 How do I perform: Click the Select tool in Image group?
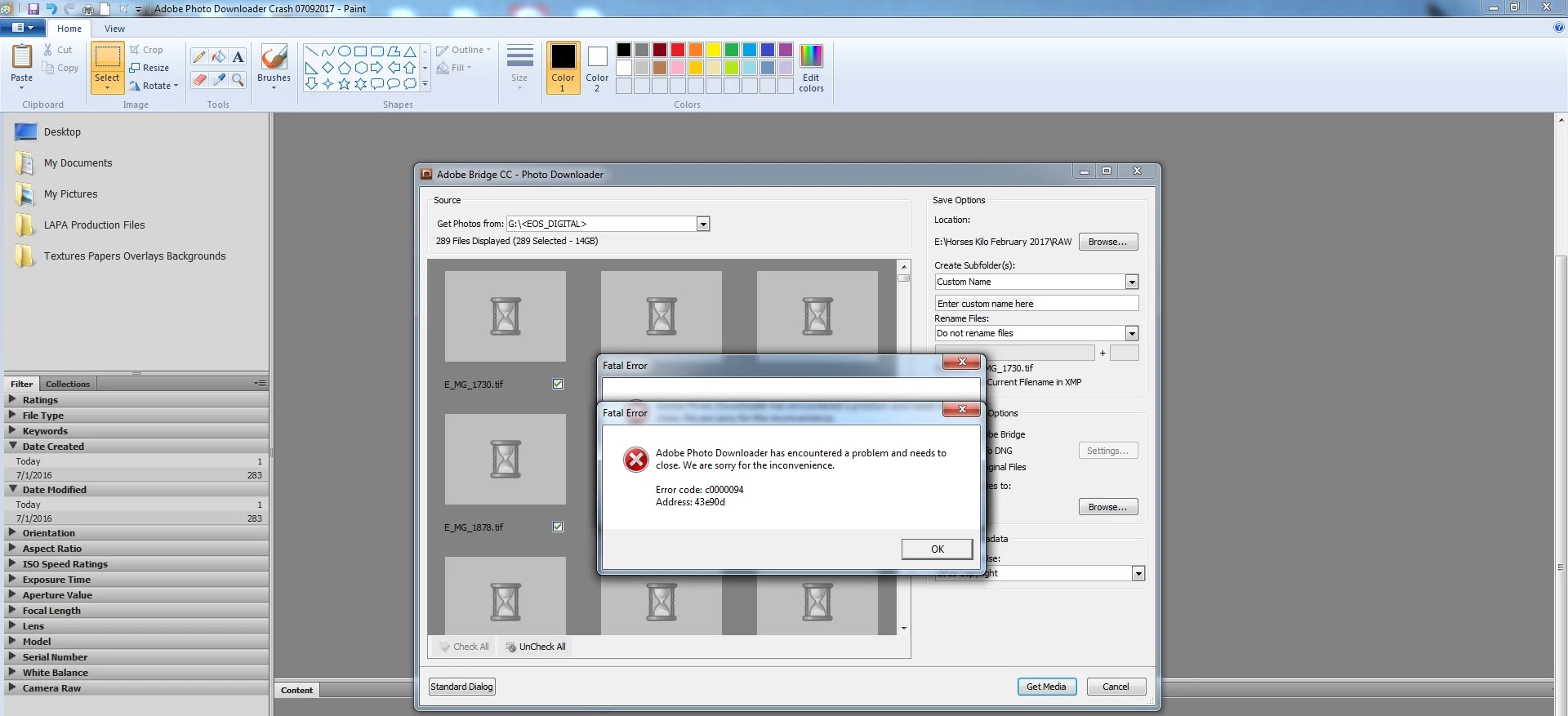(x=107, y=67)
